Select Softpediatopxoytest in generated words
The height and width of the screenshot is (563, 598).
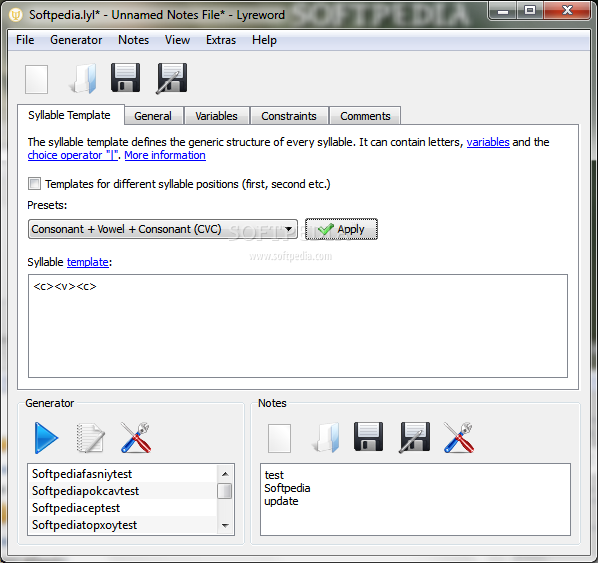(x=122, y=525)
